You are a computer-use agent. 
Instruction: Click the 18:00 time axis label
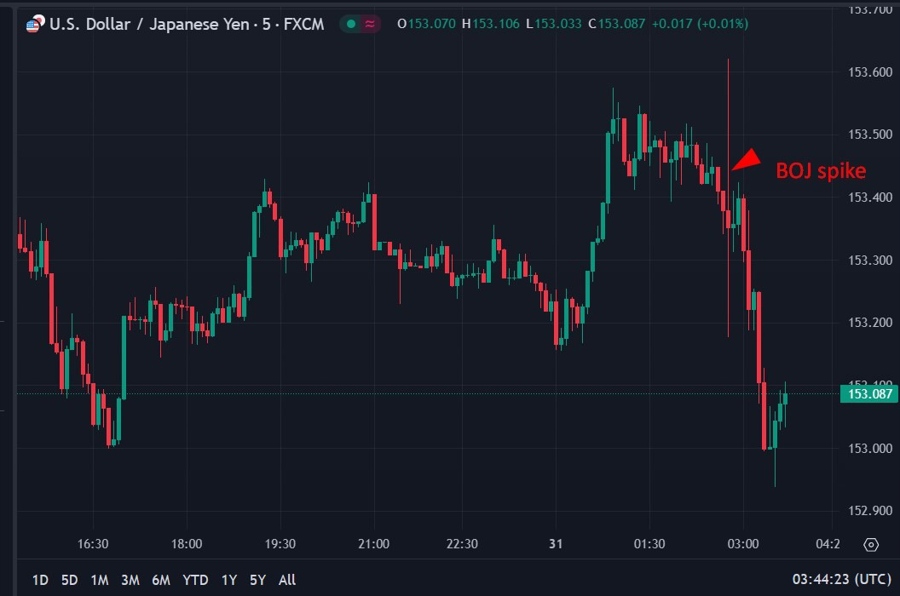pyautogui.click(x=187, y=544)
